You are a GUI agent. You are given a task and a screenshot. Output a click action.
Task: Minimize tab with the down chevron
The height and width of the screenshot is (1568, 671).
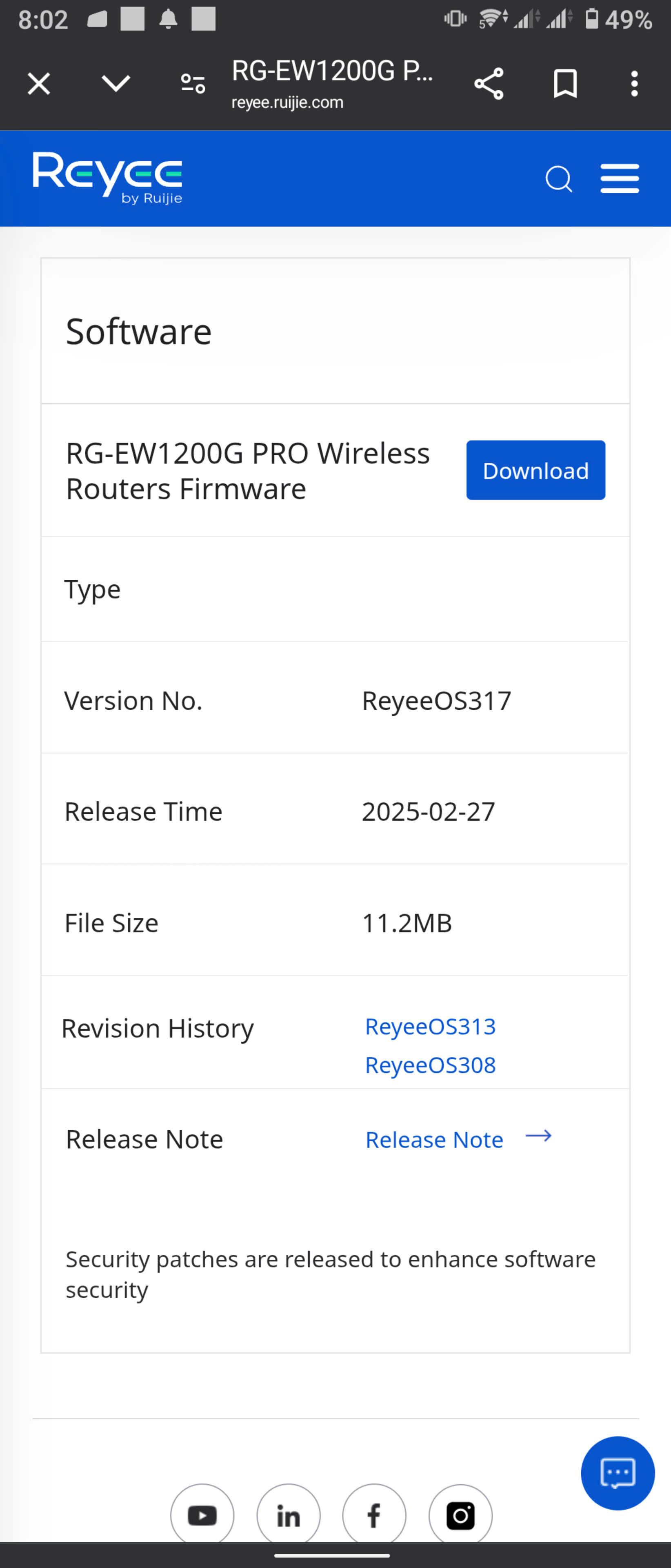[x=116, y=83]
